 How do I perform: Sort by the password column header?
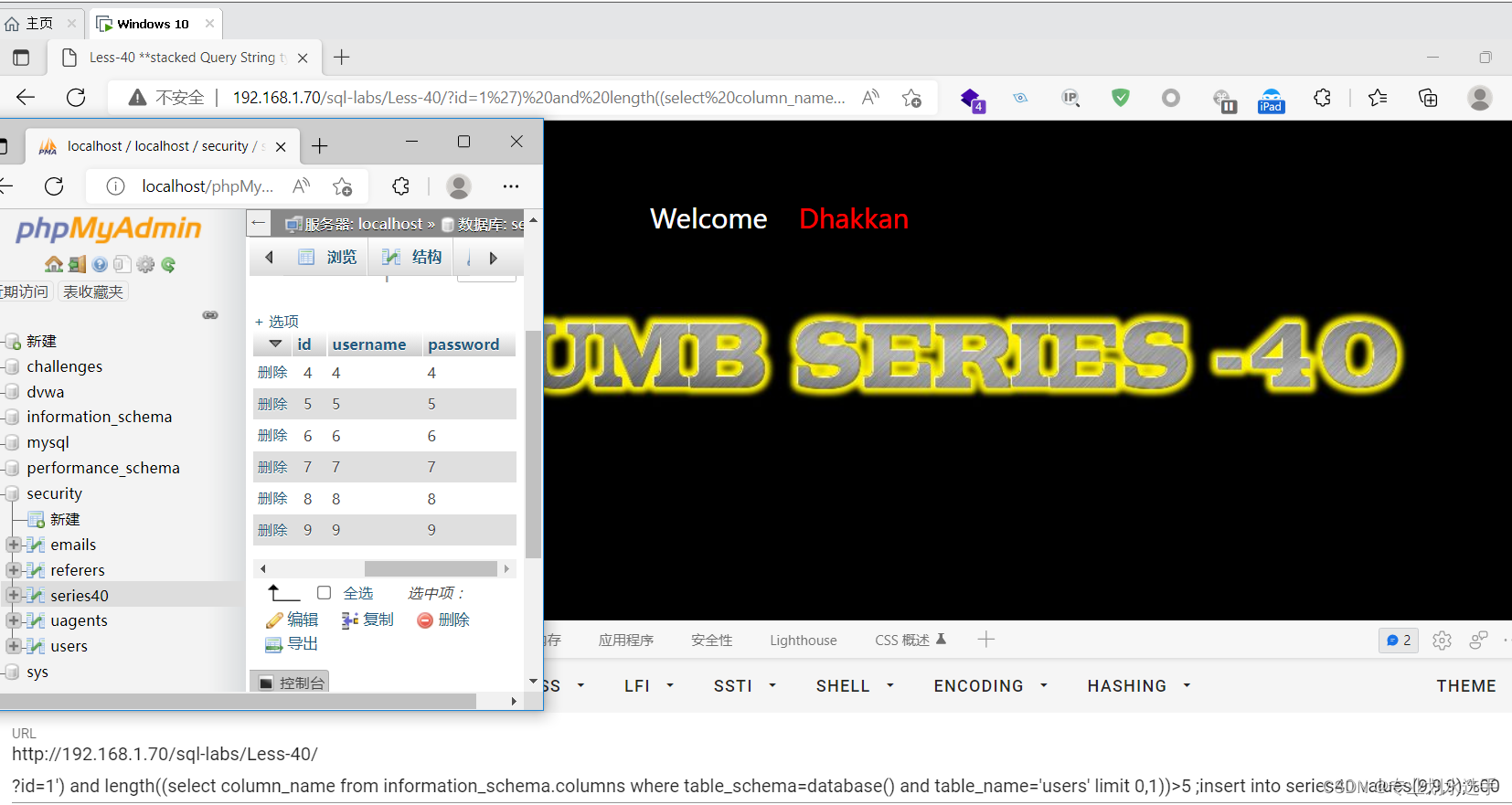[463, 344]
